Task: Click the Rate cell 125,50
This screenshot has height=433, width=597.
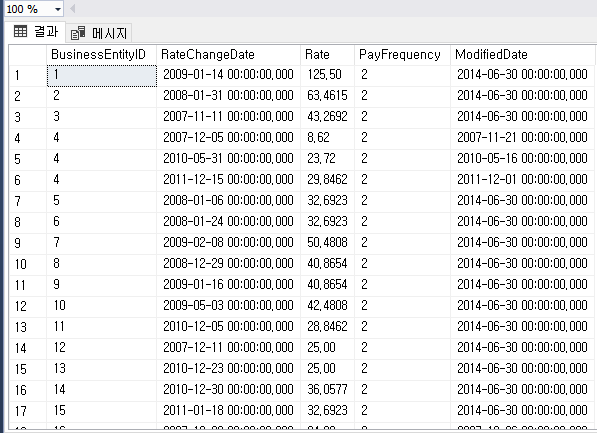Action: tap(327, 75)
